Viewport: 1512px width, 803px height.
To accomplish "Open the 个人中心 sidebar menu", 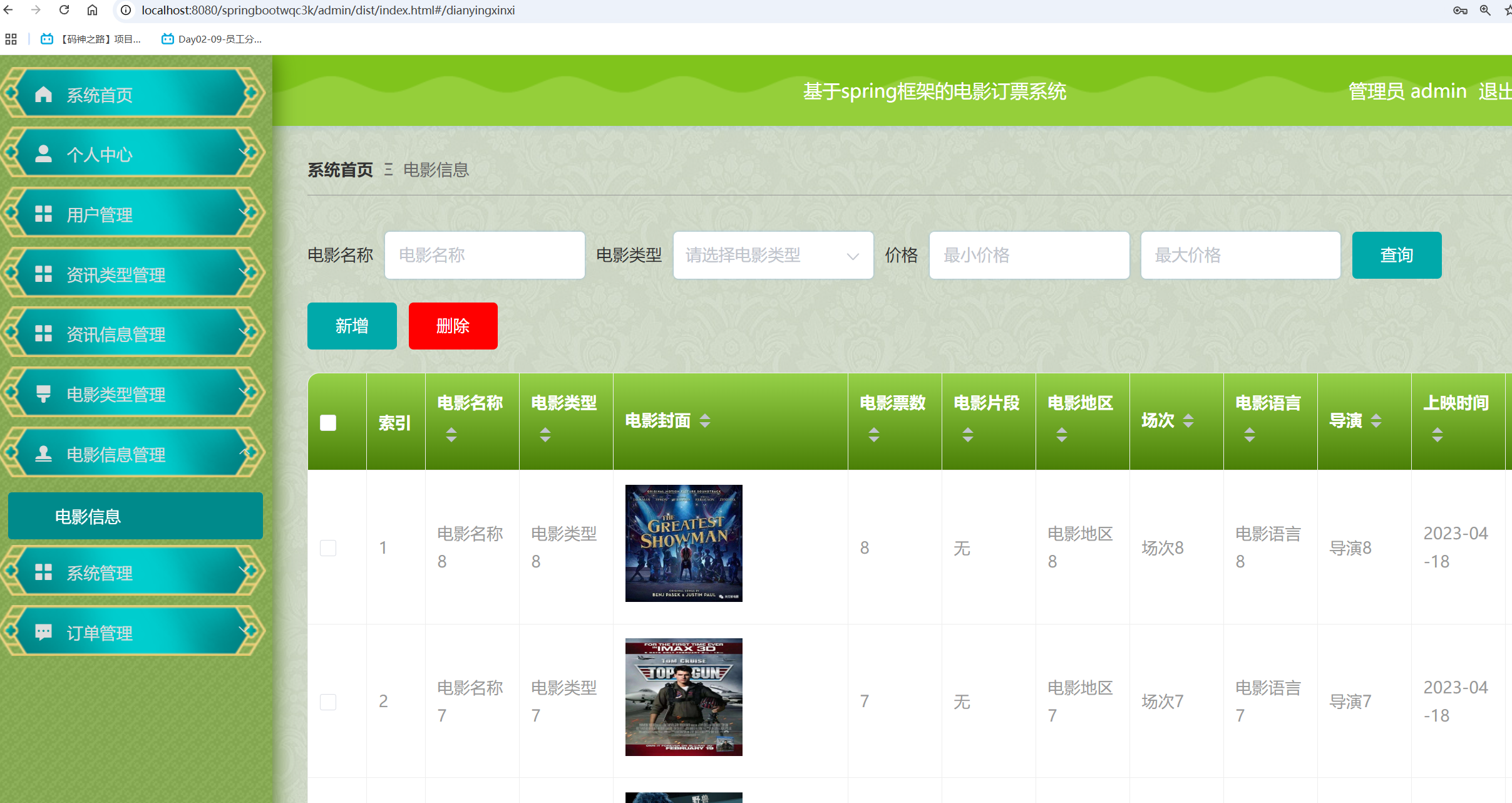I will 133,153.
